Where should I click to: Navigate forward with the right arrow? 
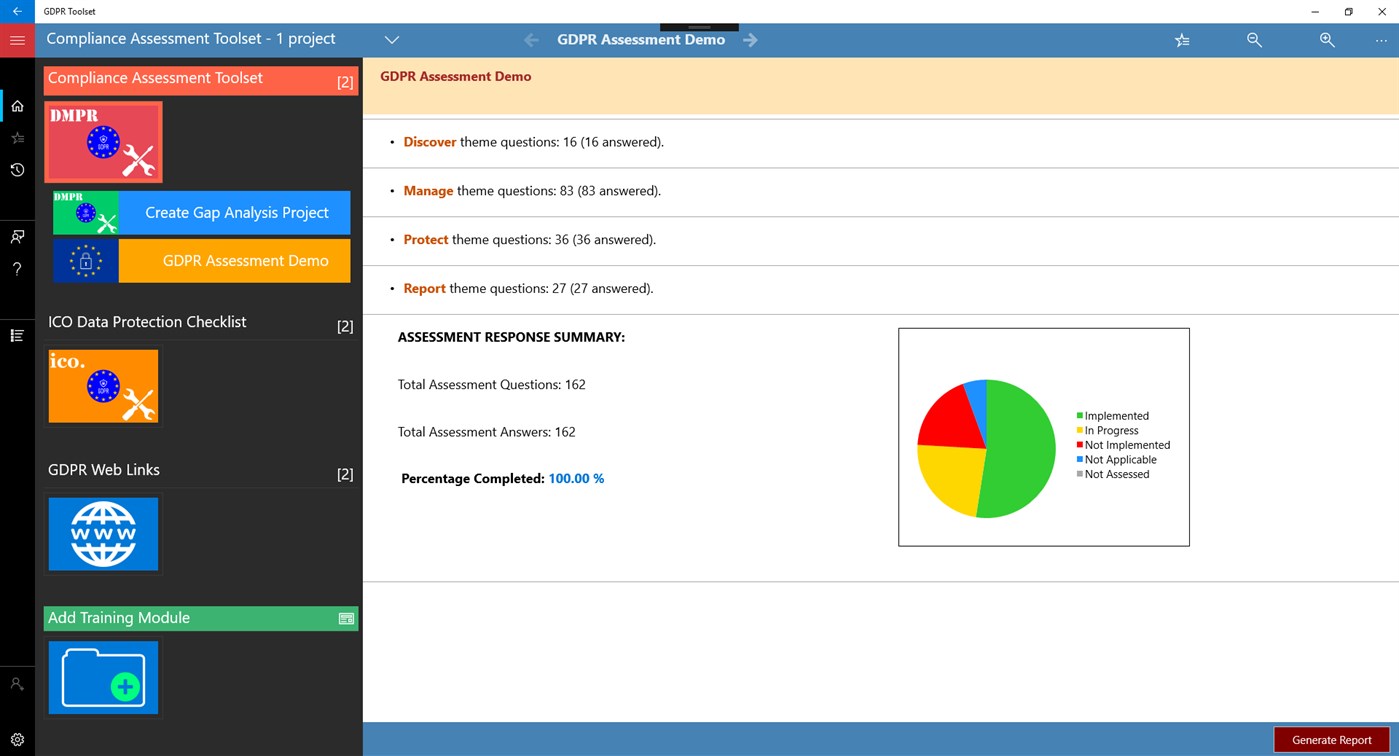point(750,40)
